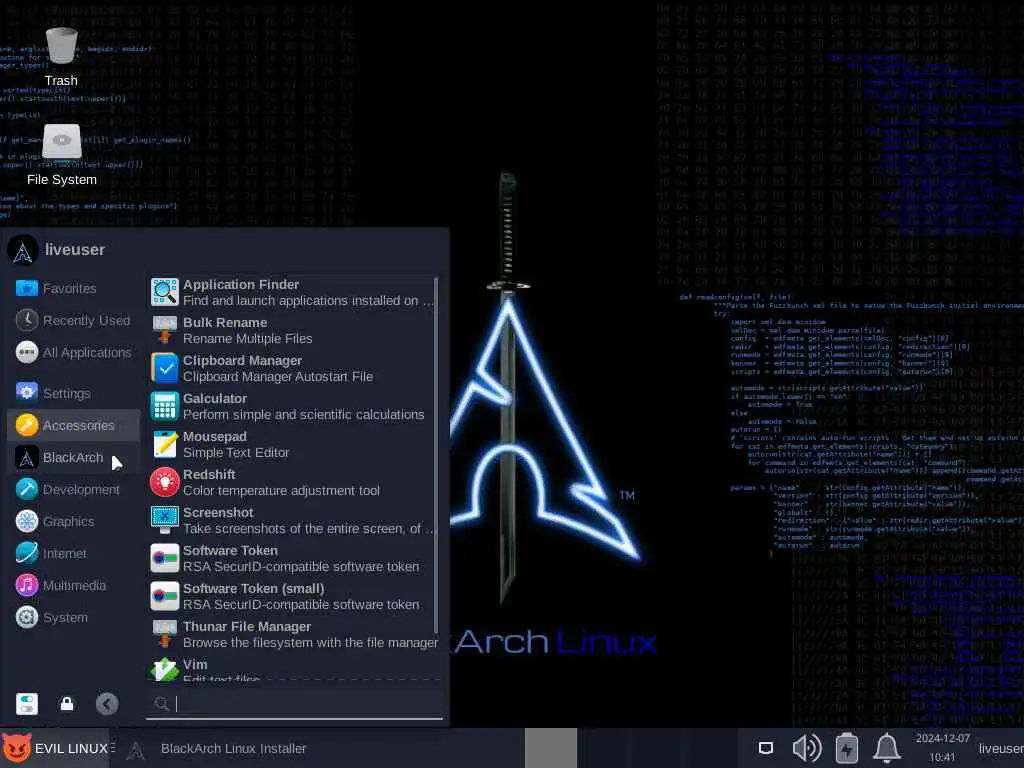Click the settings manager icon at menu bottom
The height and width of the screenshot is (768, 1024).
(27, 703)
